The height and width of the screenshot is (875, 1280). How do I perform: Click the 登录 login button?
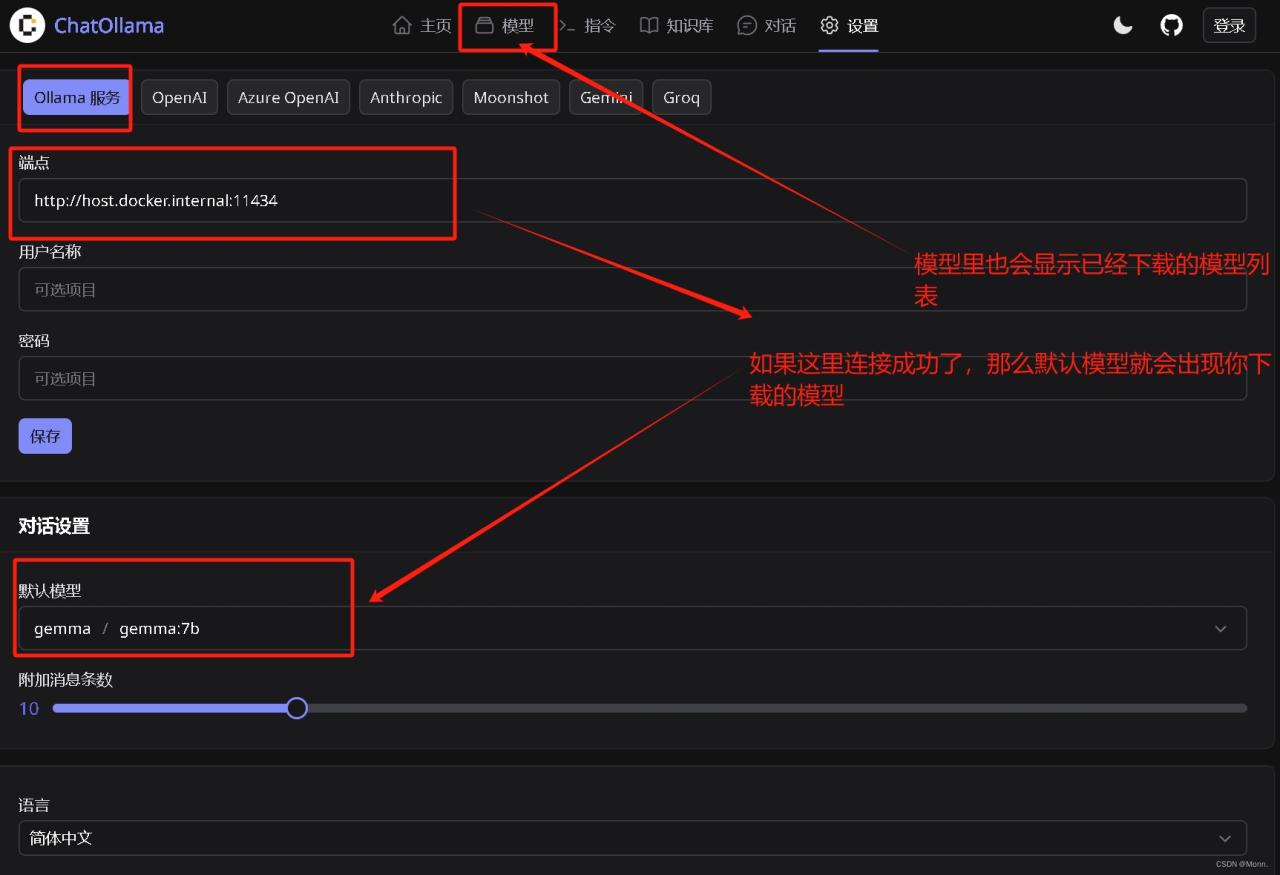click(1229, 26)
